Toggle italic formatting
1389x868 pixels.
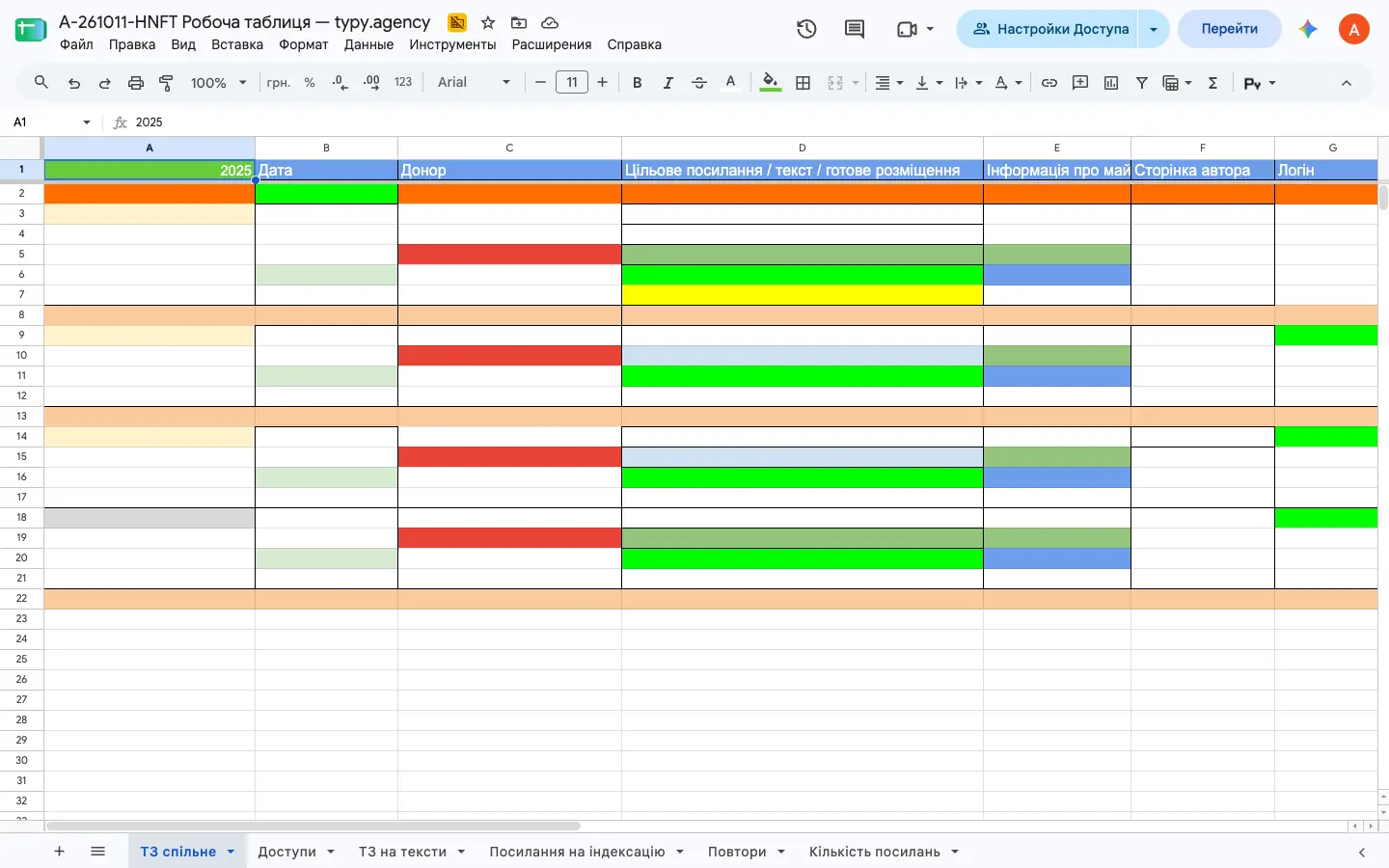point(667,83)
